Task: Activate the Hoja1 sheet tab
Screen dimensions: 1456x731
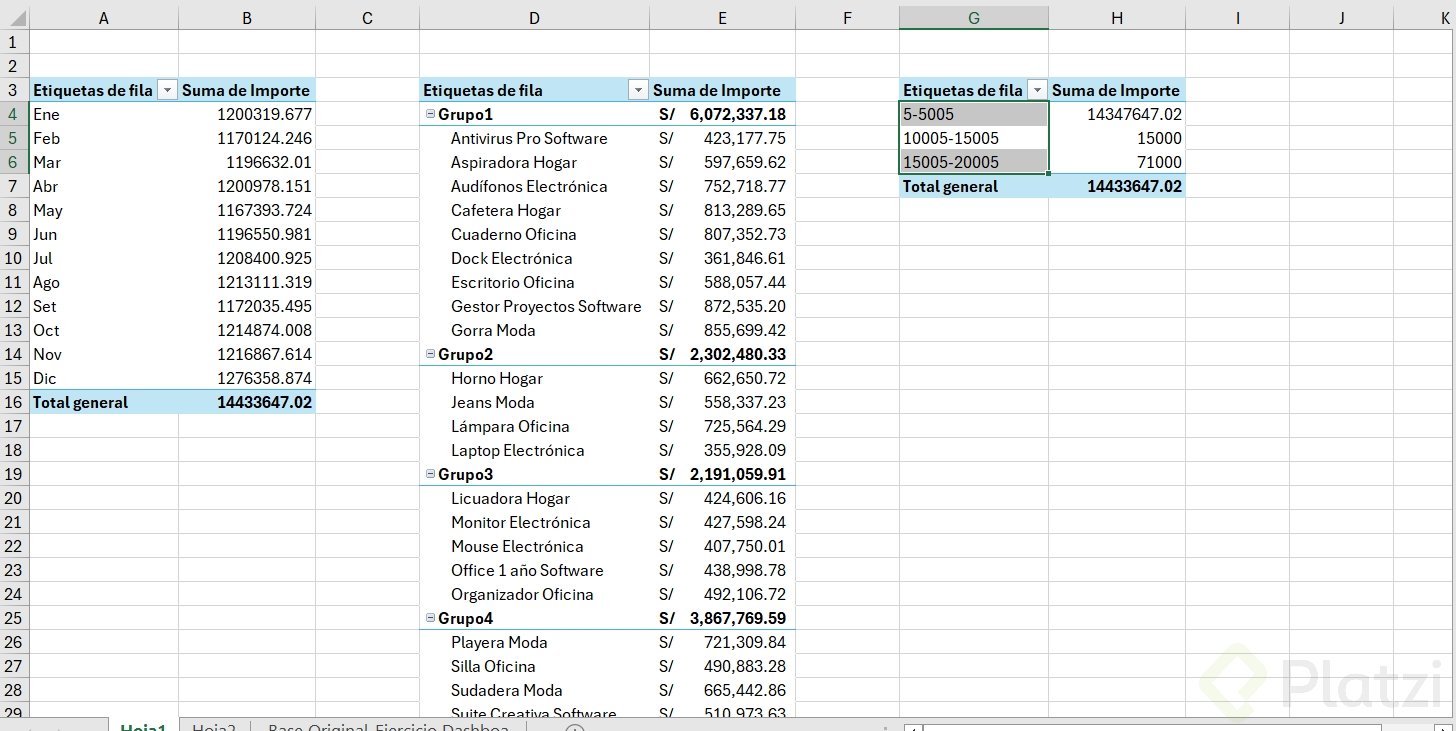Action: [x=143, y=727]
